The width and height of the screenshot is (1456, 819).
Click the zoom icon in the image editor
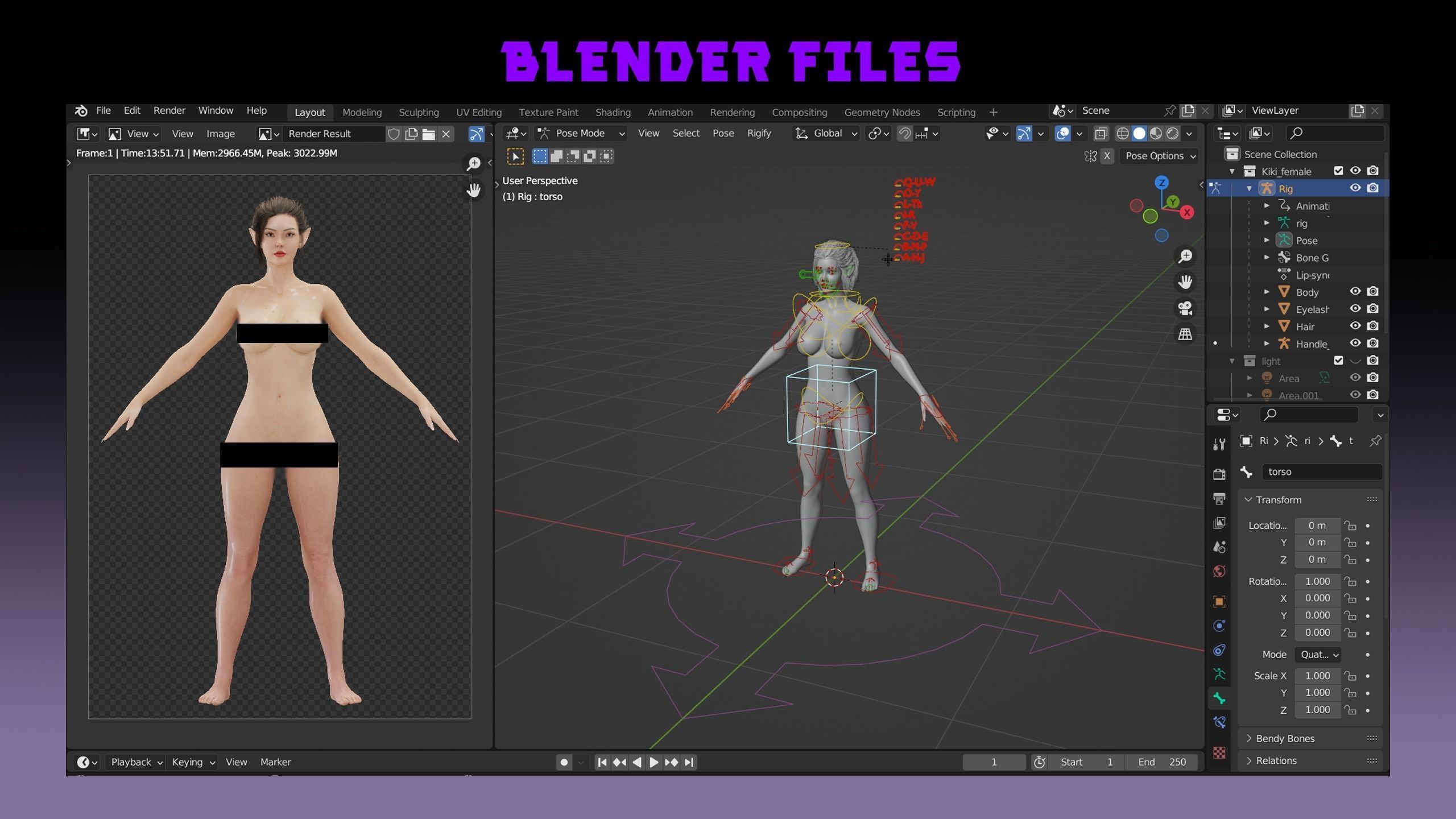(x=473, y=164)
